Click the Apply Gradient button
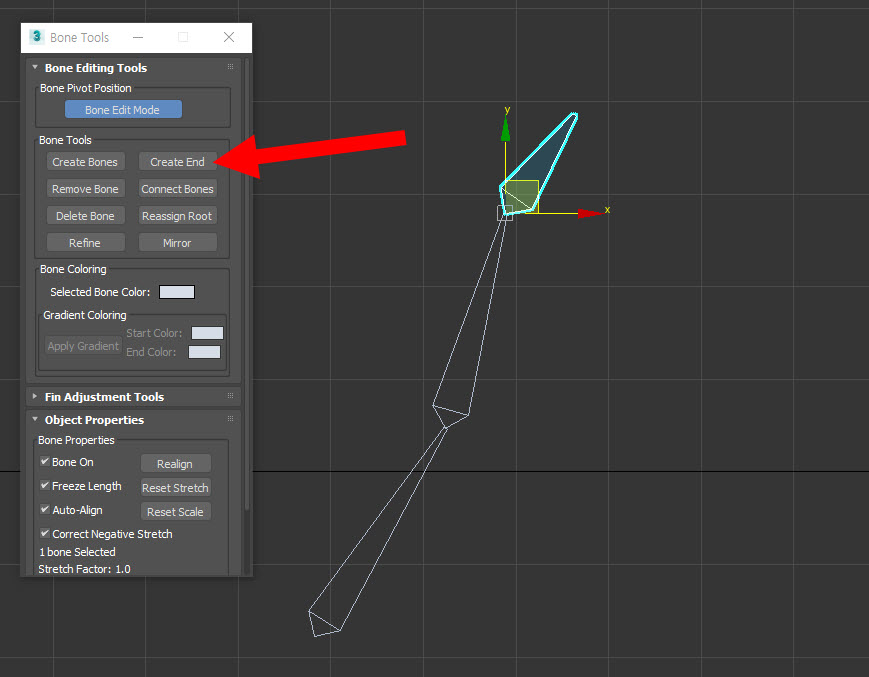The image size is (869, 677). pyautogui.click(x=83, y=346)
